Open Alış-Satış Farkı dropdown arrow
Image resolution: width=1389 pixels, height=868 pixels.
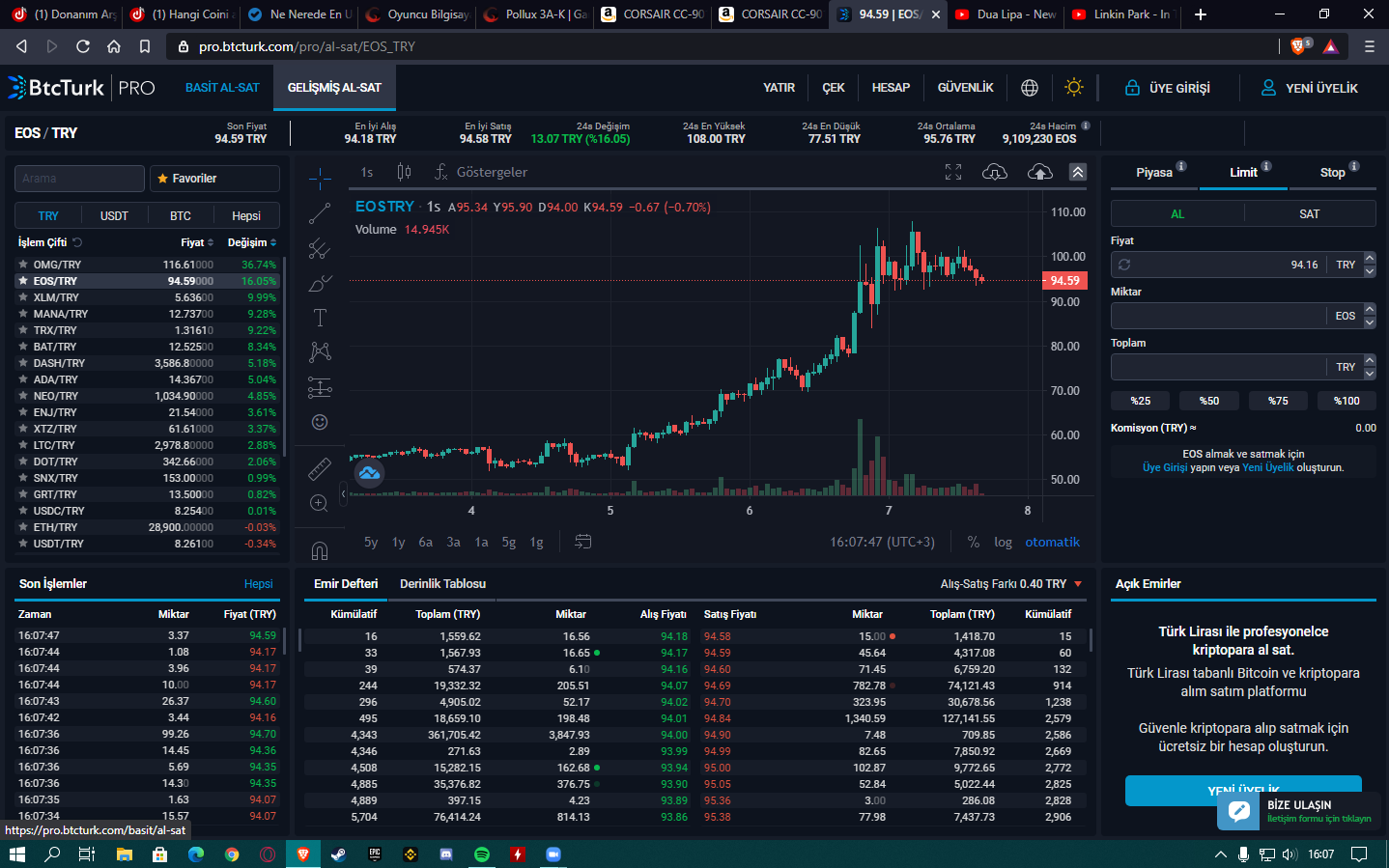tap(1078, 584)
